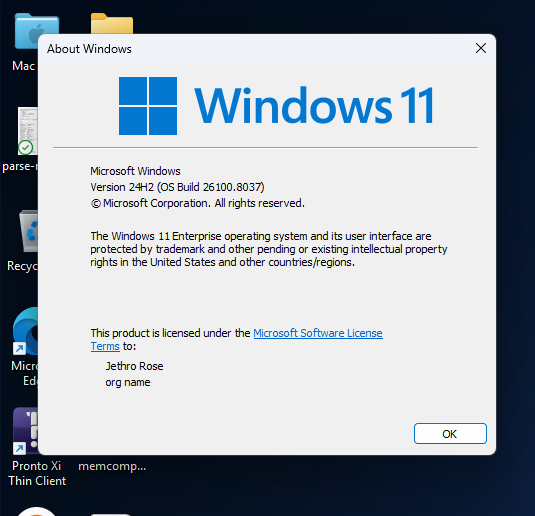Select the Pronto Xi Thin Client shortcut
This screenshot has width=535, height=516.
25,431
